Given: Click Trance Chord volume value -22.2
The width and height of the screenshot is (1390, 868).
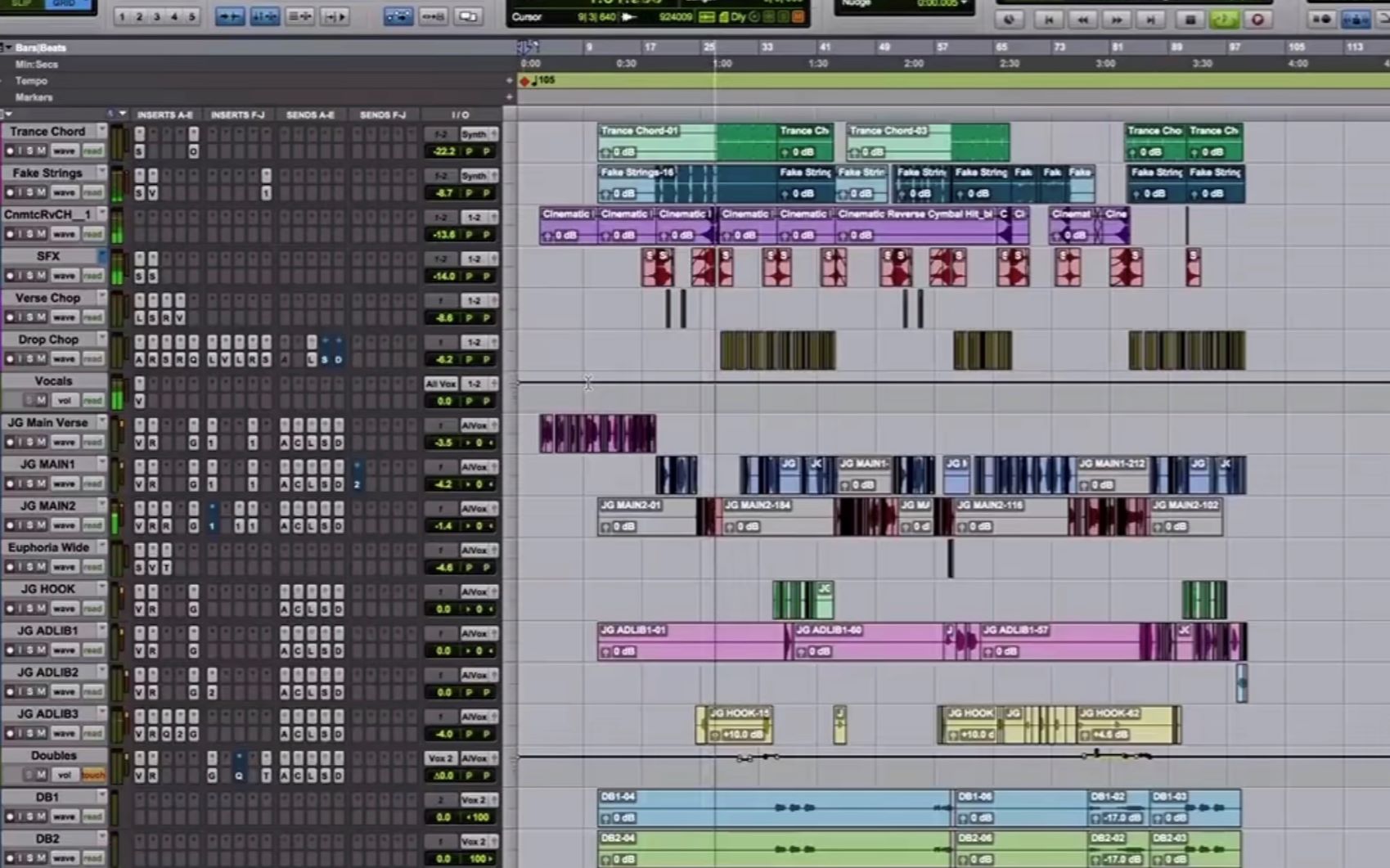Looking at the screenshot, I should tap(443, 151).
